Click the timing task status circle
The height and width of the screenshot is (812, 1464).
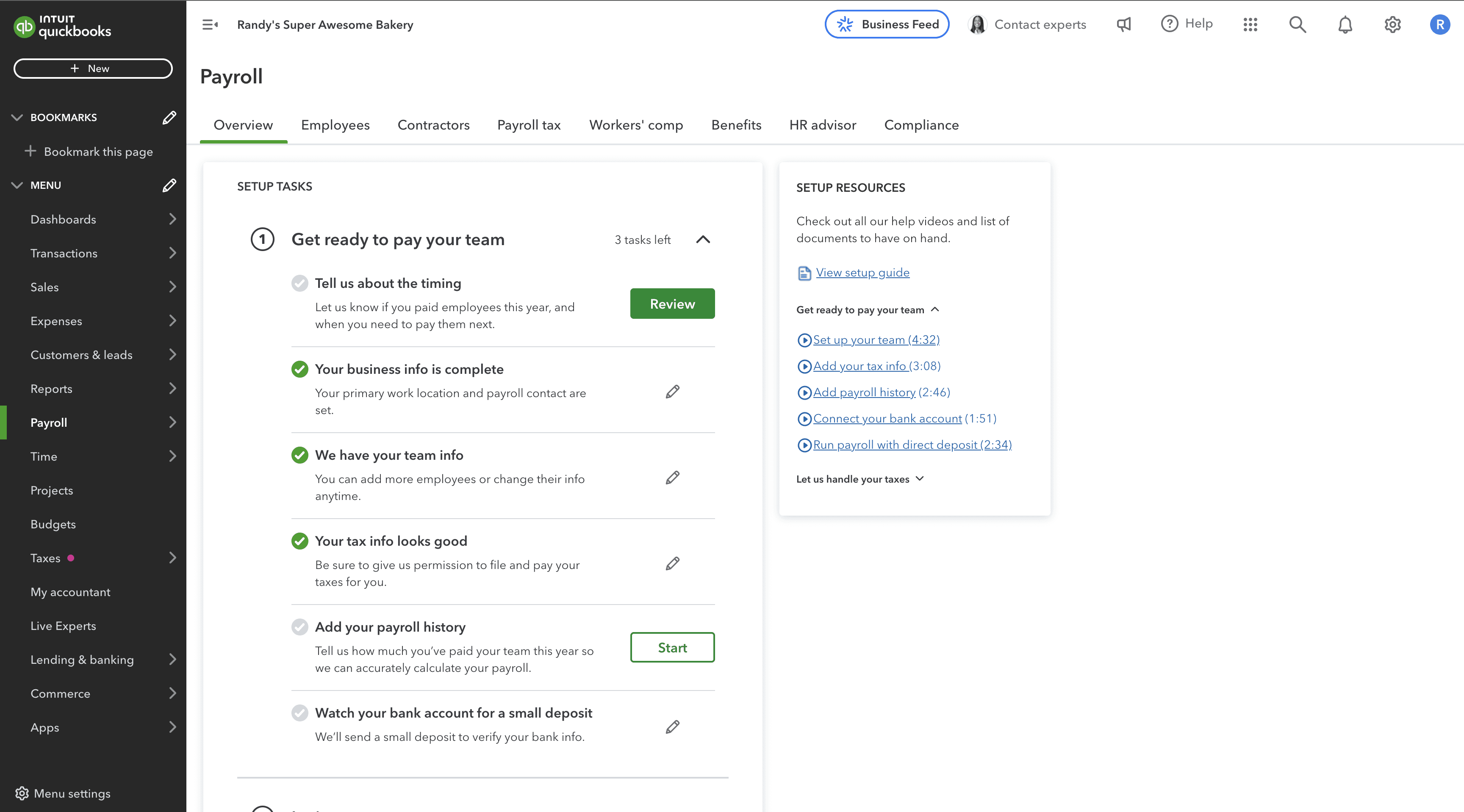pos(299,283)
